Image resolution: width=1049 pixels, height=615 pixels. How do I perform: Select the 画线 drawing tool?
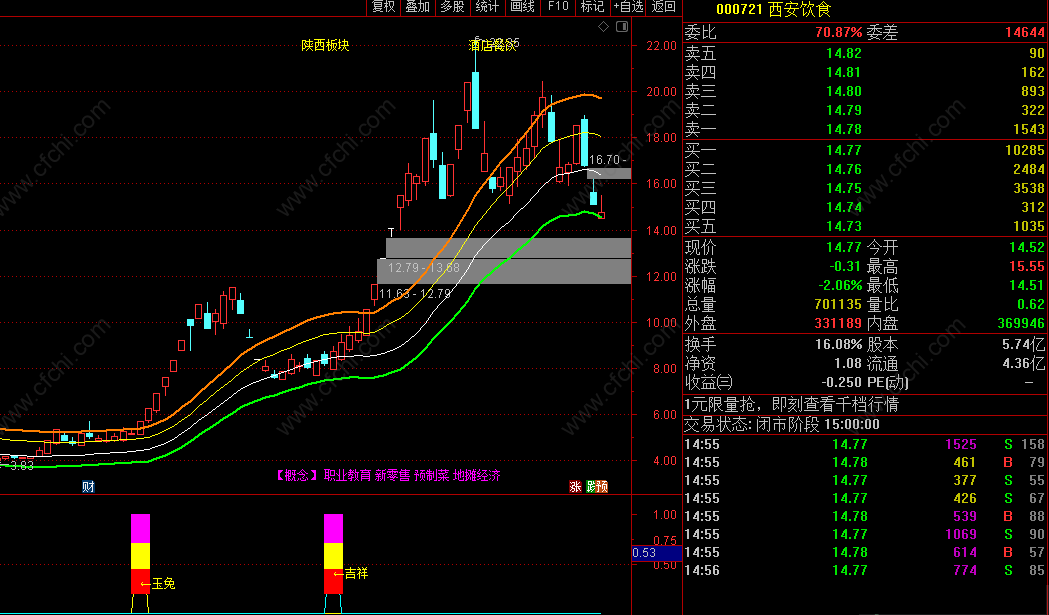point(522,7)
